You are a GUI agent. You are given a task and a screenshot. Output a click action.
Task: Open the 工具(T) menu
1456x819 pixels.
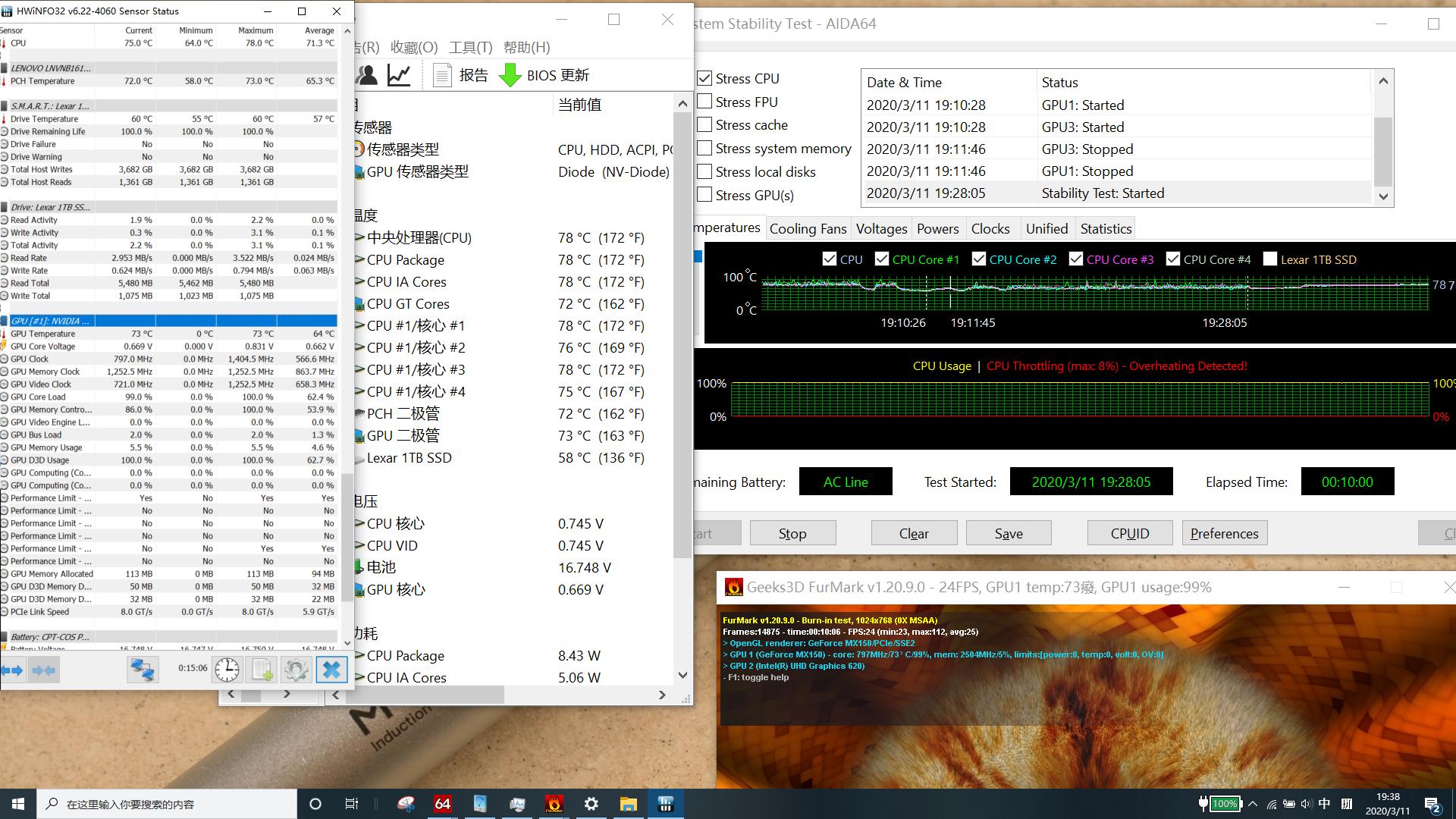pyautogui.click(x=470, y=48)
